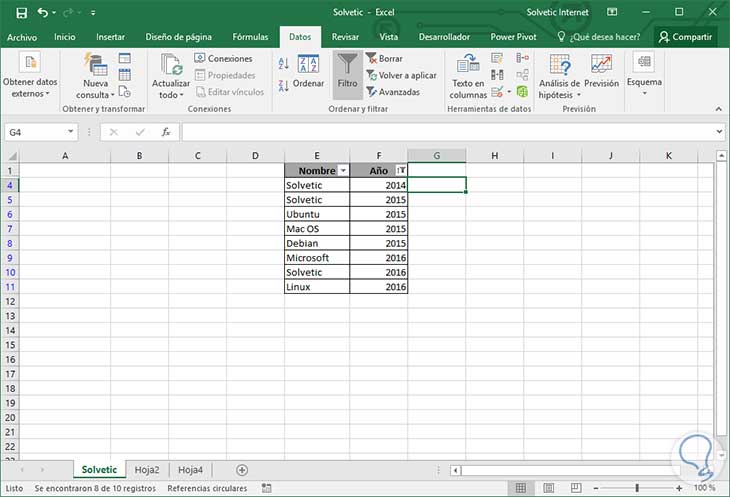Toggle the Filtro funnel button
This screenshot has height=497, width=730.
pyautogui.click(x=348, y=74)
